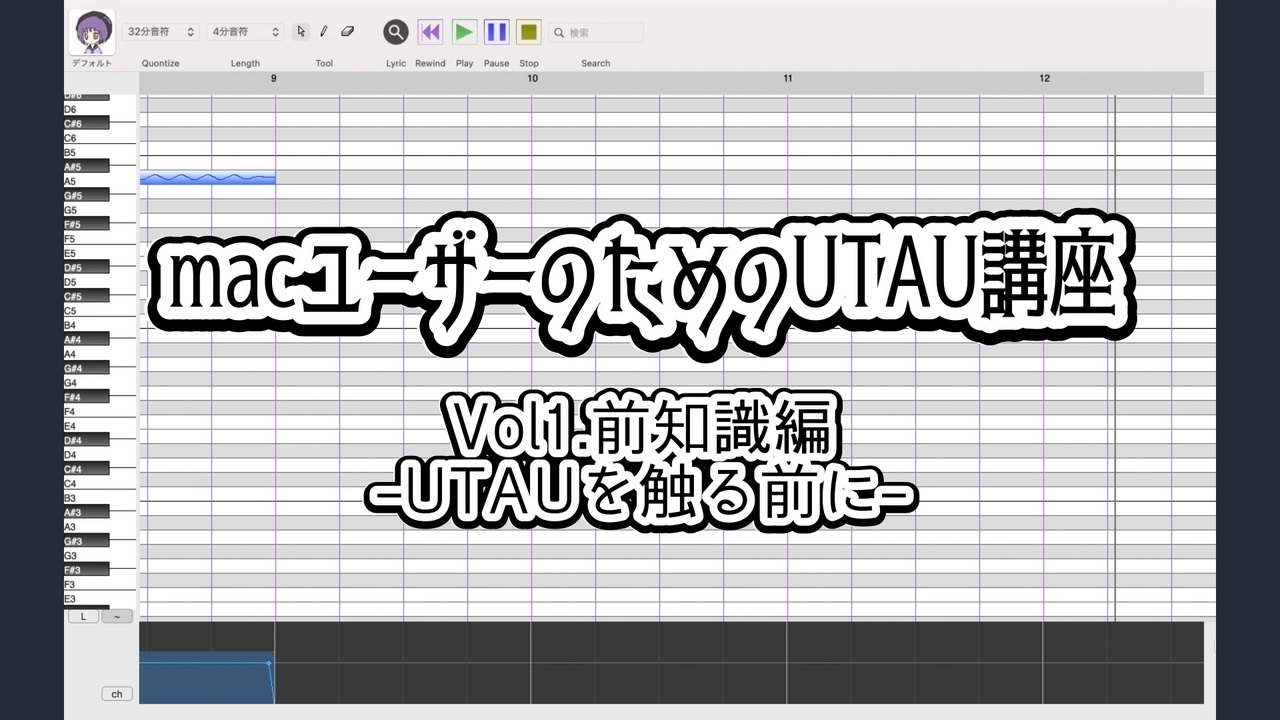
Task: Click the E4 piano key
Action: 100,426
